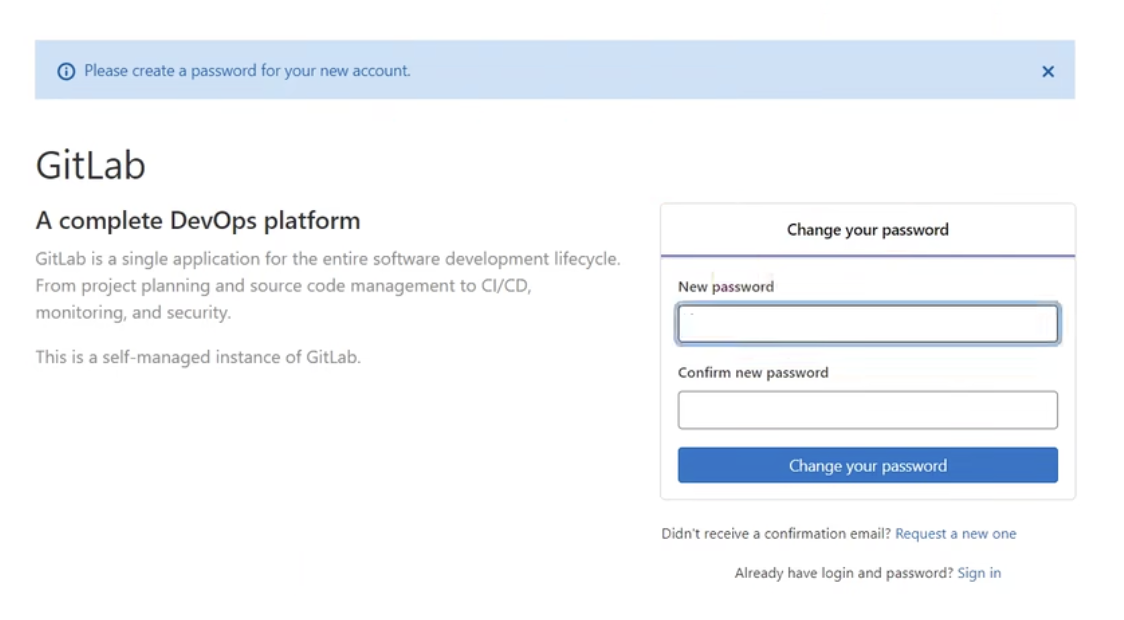
Task: Click the "Already have login and password?" text
Action: [843, 573]
